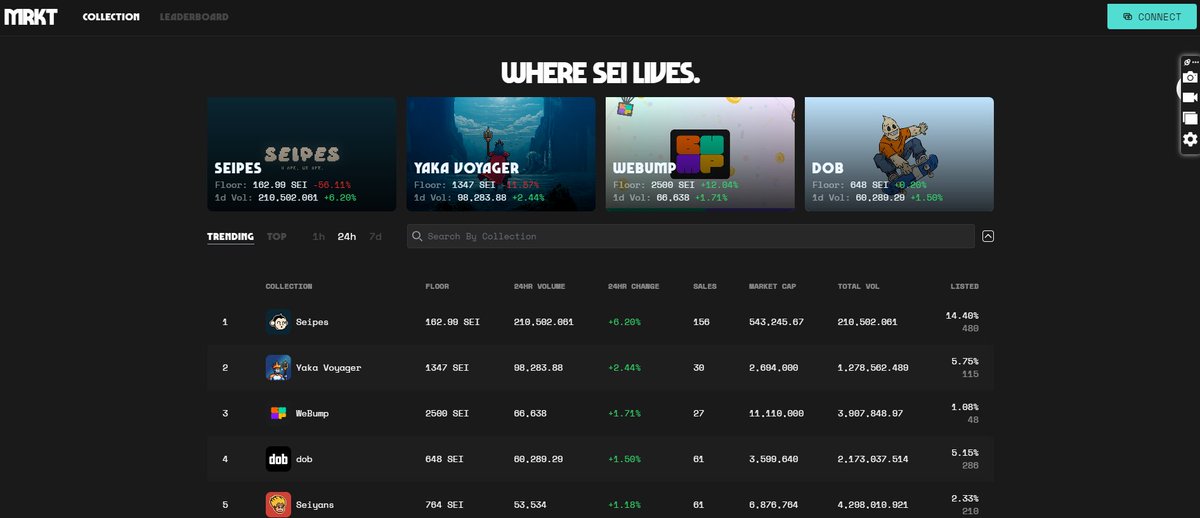Viewport: 1200px width, 518px height.
Task: Sort by the Total Vol column header
Action: (x=859, y=287)
